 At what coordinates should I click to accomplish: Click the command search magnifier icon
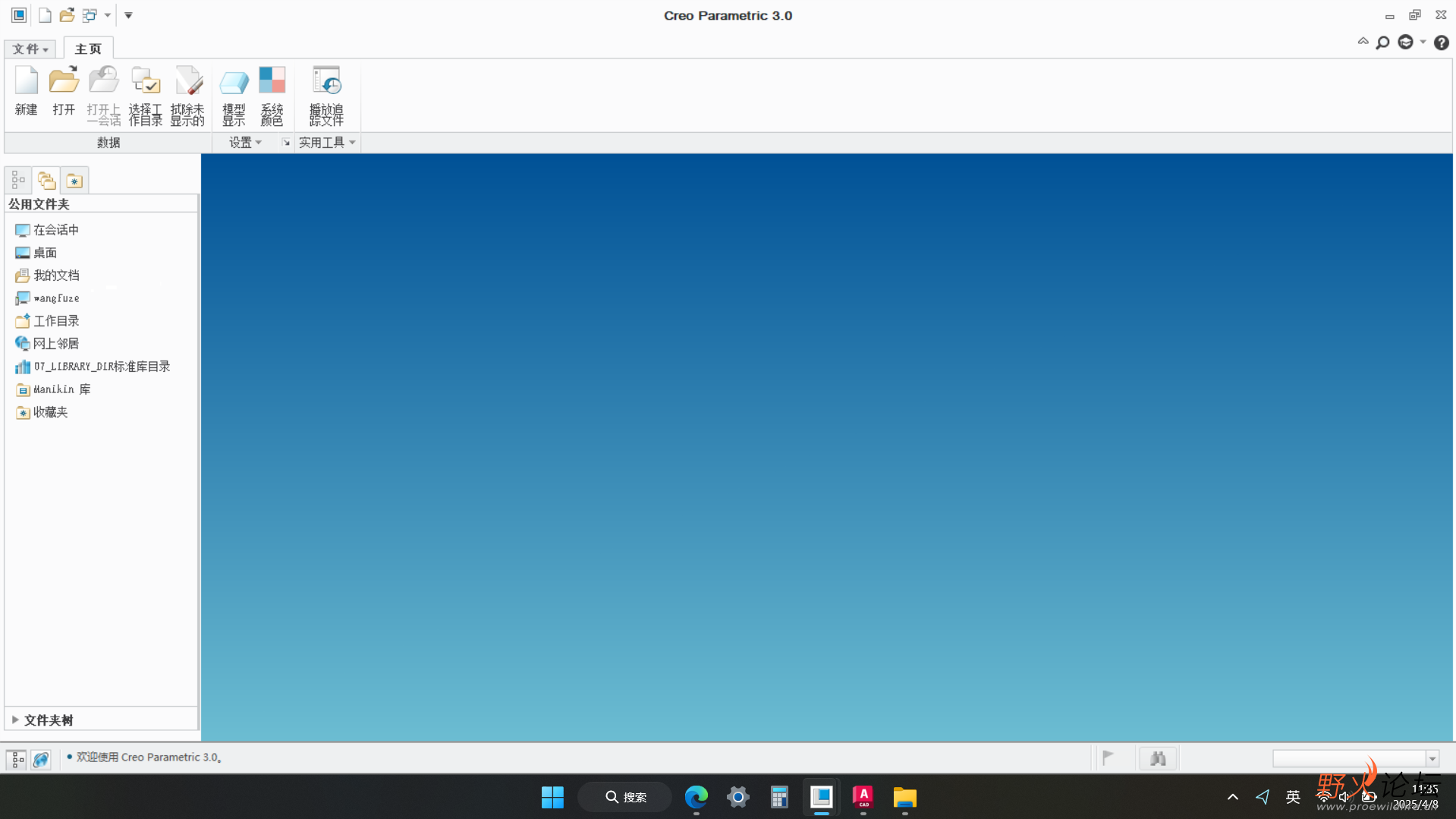pyautogui.click(x=1383, y=43)
